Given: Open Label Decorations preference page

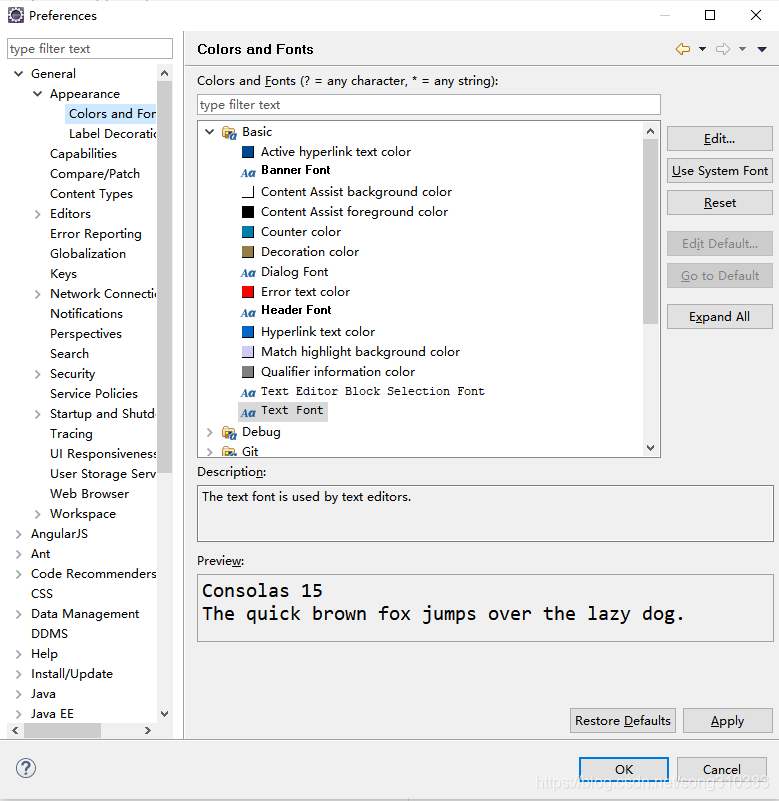Looking at the screenshot, I should pos(112,133).
